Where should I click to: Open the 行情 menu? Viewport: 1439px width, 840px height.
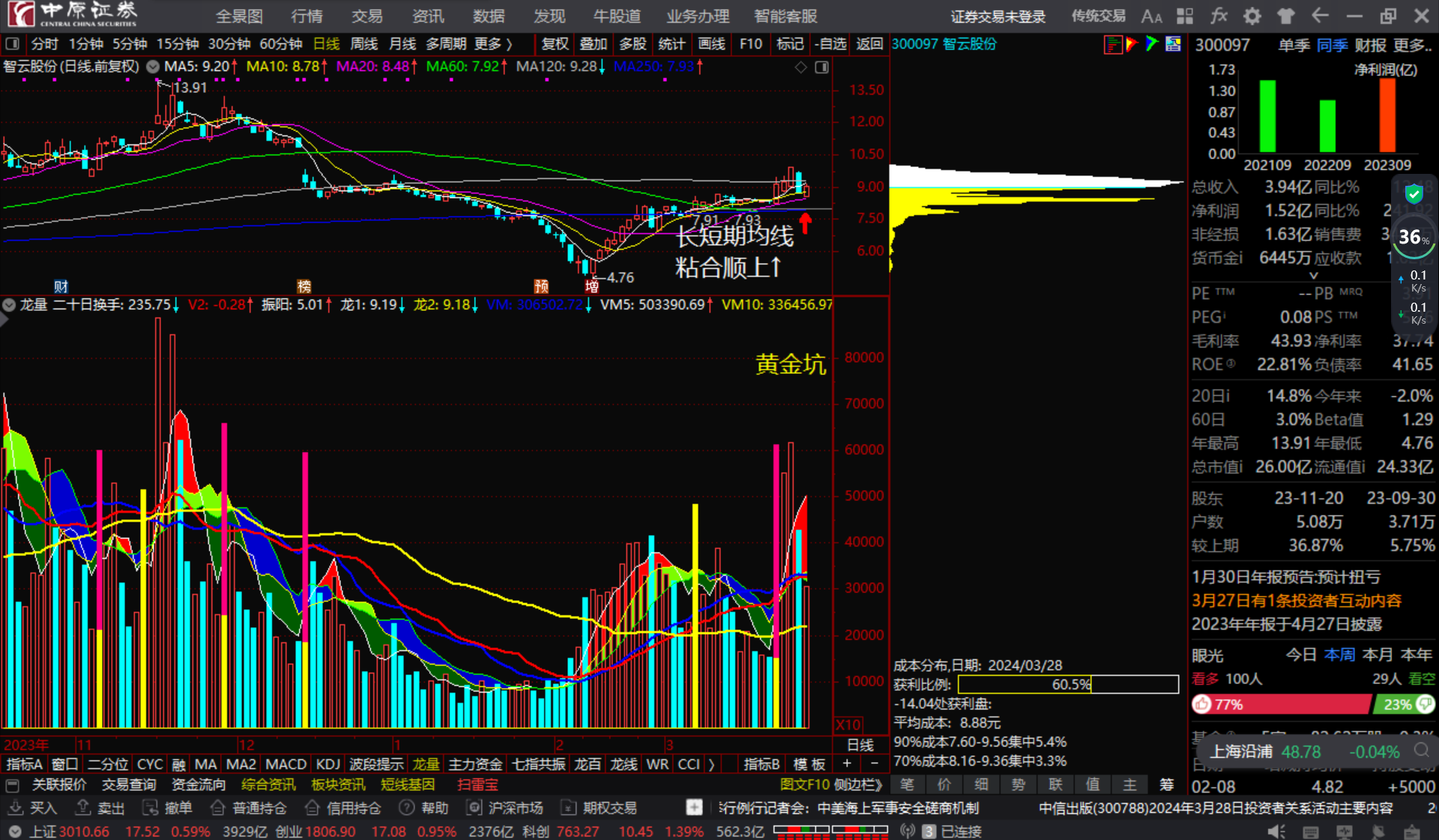click(307, 16)
